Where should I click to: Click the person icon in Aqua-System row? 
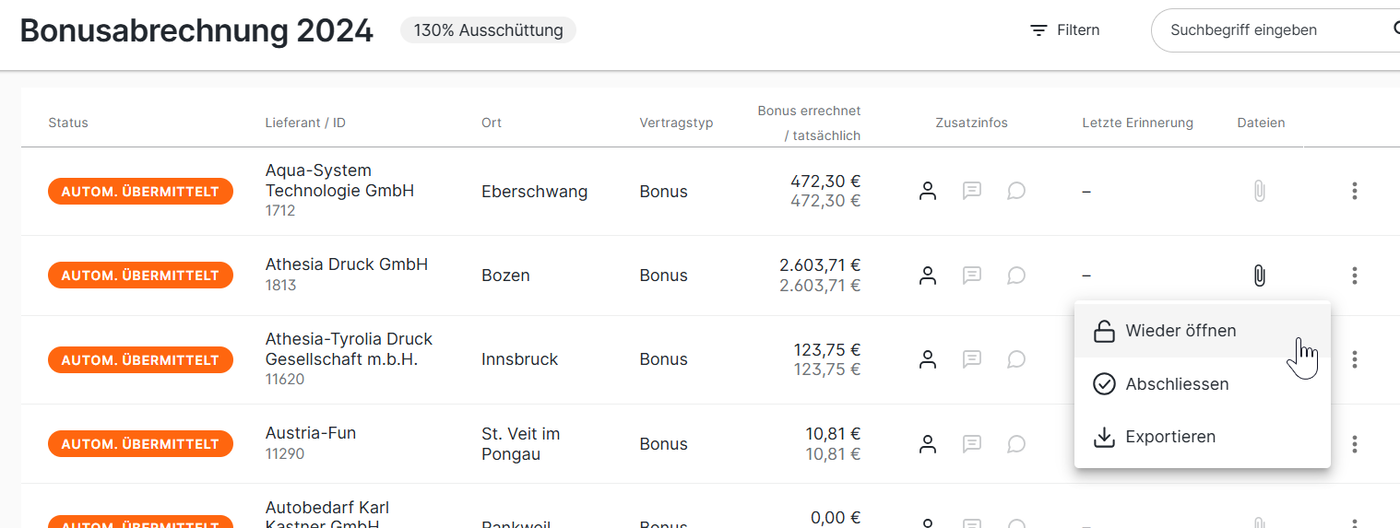coord(928,191)
